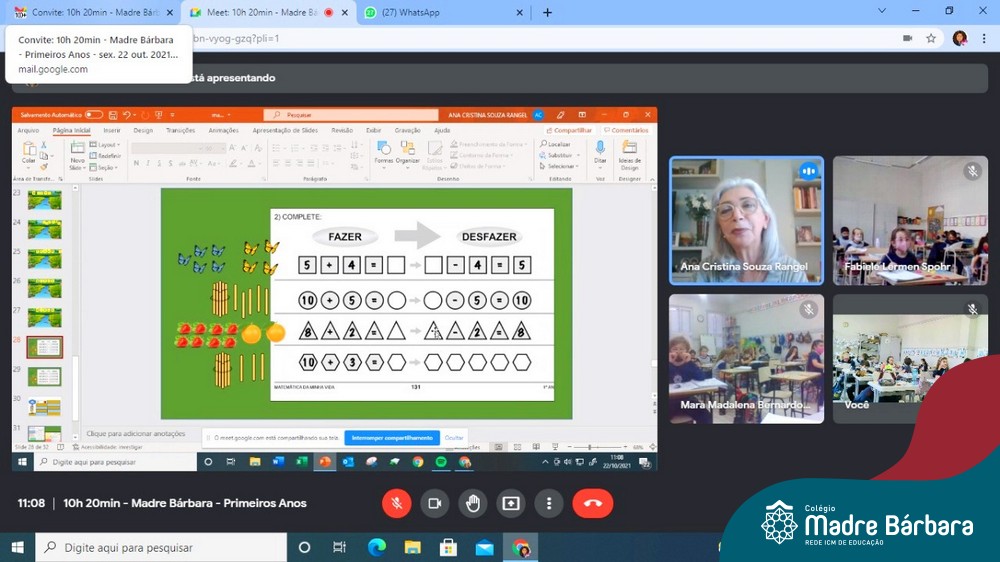Open 'Revisão' ribbon tab in PowerPoint
This screenshot has height=562, width=1000.
coord(342,130)
